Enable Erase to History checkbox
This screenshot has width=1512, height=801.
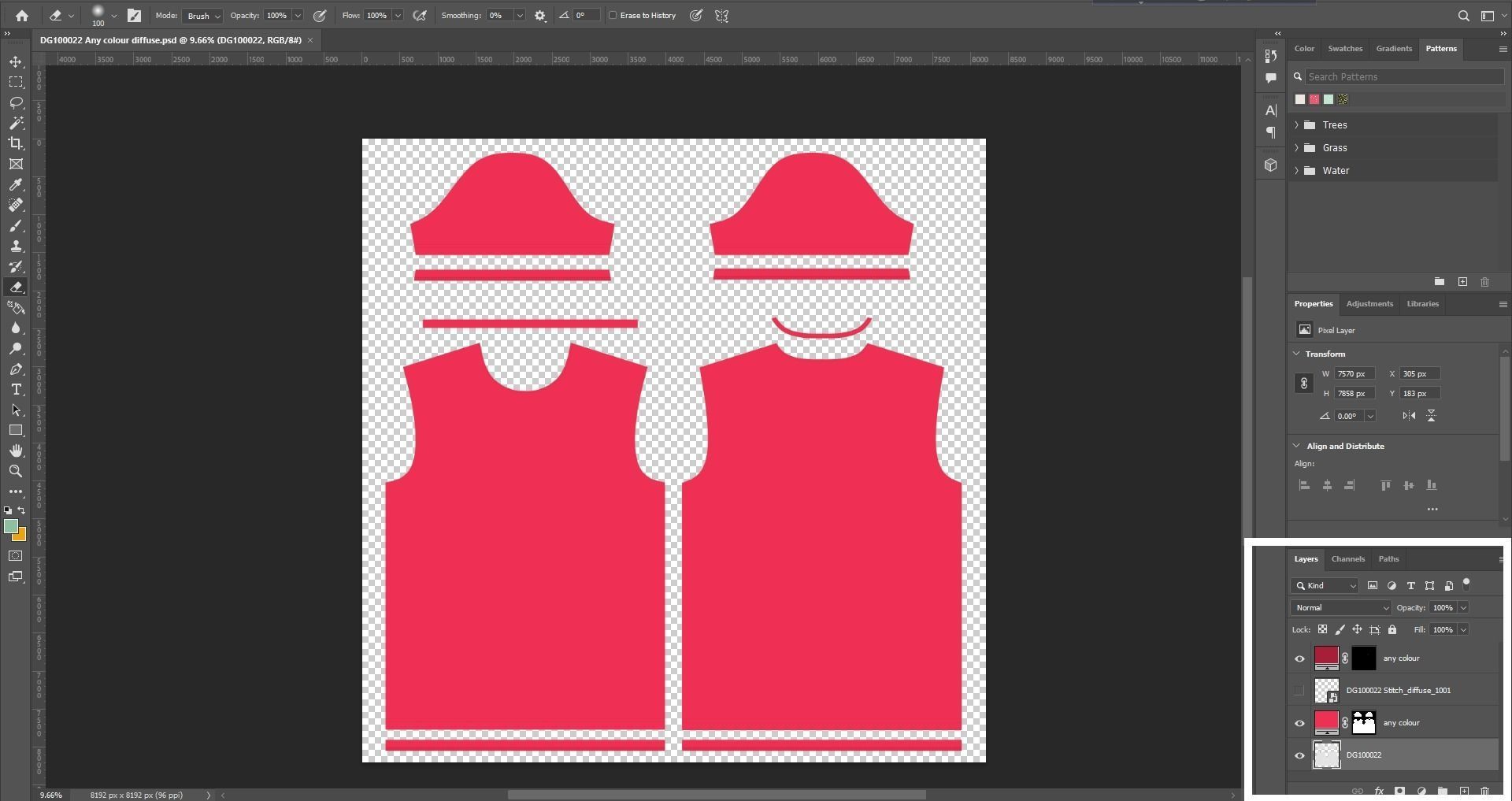(613, 16)
